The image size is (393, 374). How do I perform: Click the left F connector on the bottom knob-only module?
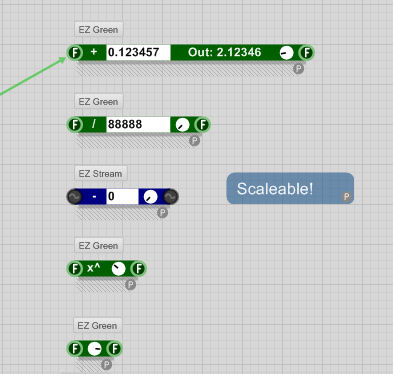(75, 349)
